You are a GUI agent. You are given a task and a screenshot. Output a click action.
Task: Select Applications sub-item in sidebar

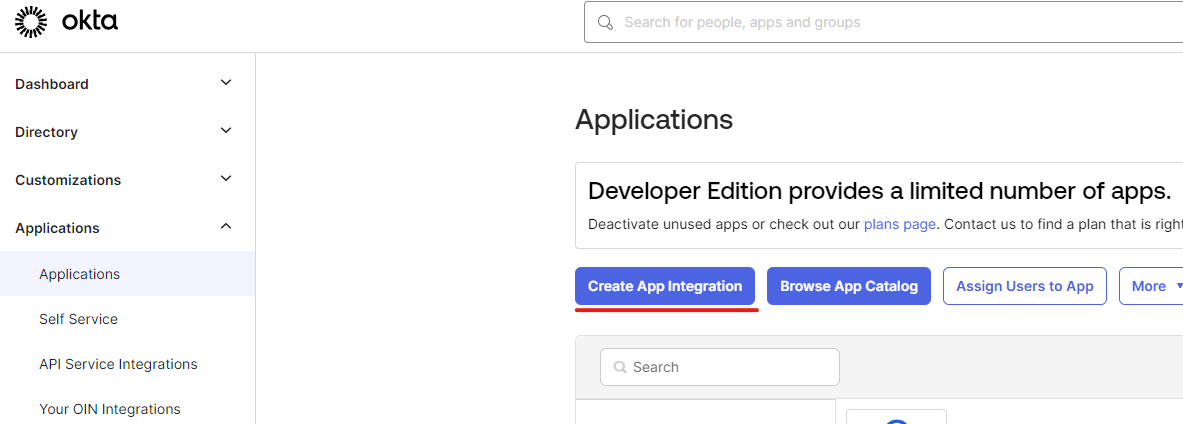pos(79,274)
